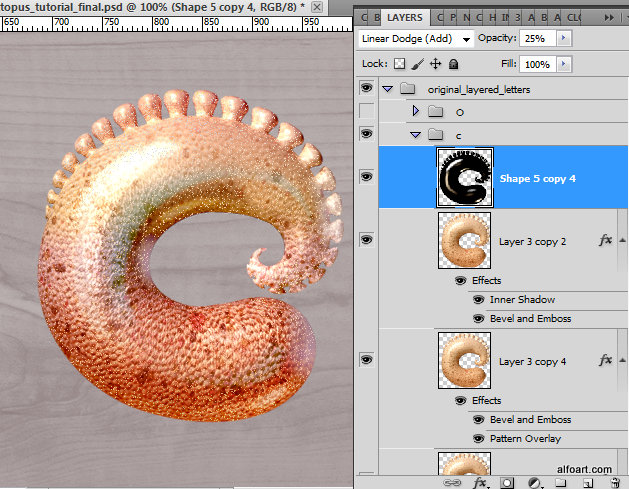Click folder icon of original_layered_letters group

pos(408,88)
